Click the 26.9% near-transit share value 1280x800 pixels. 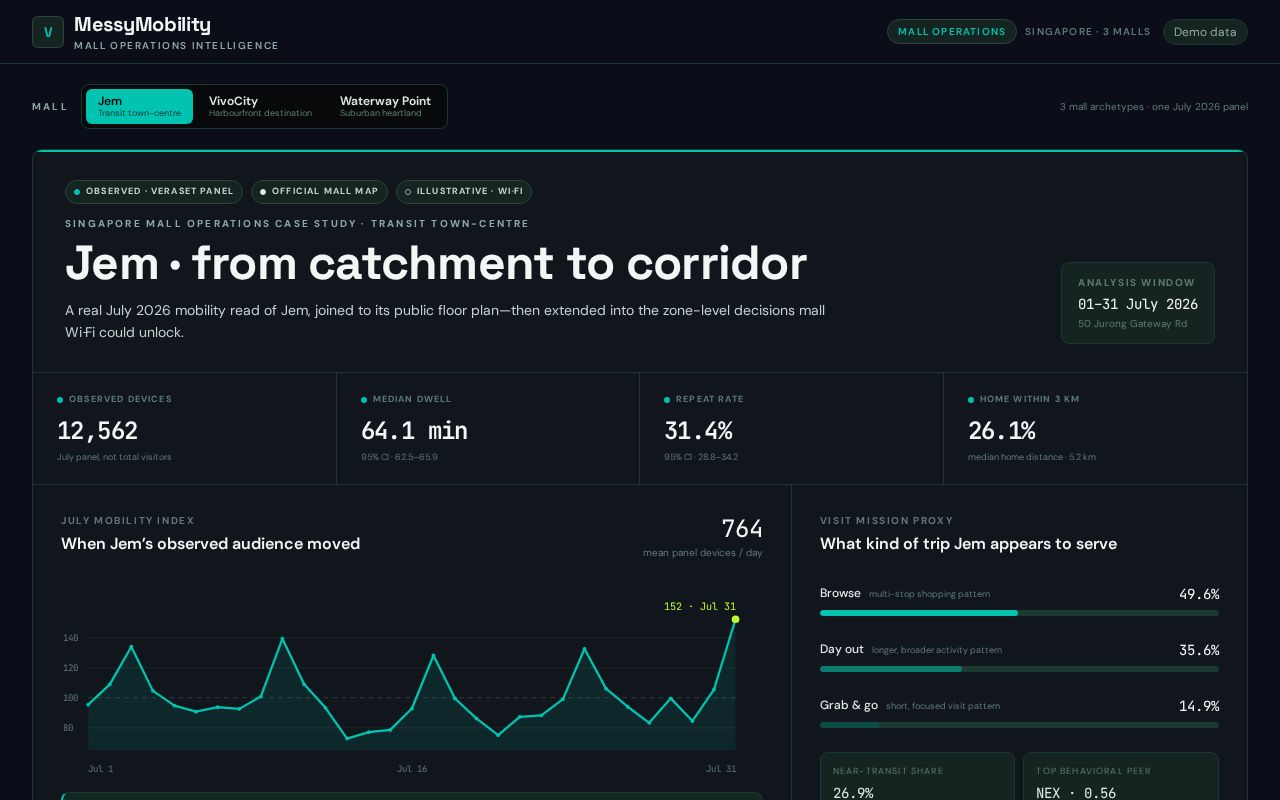pos(853,792)
